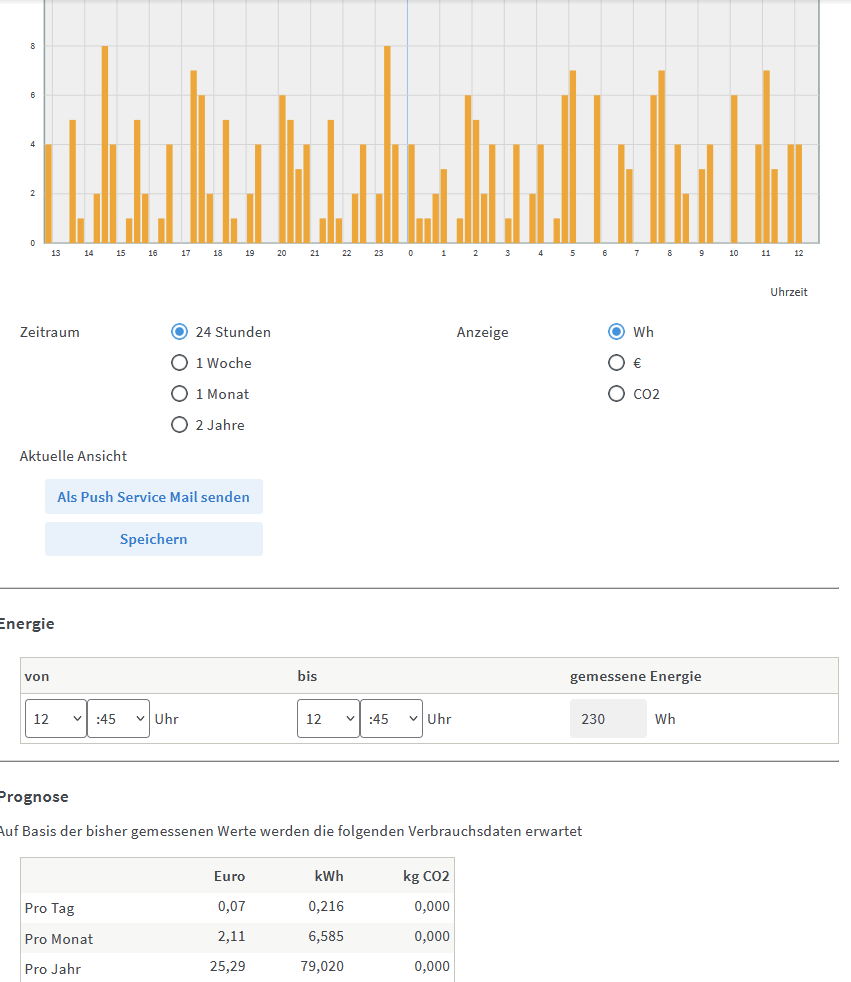Click Als Push Service Mail senden
The image size is (851, 982).
(x=153, y=497)
